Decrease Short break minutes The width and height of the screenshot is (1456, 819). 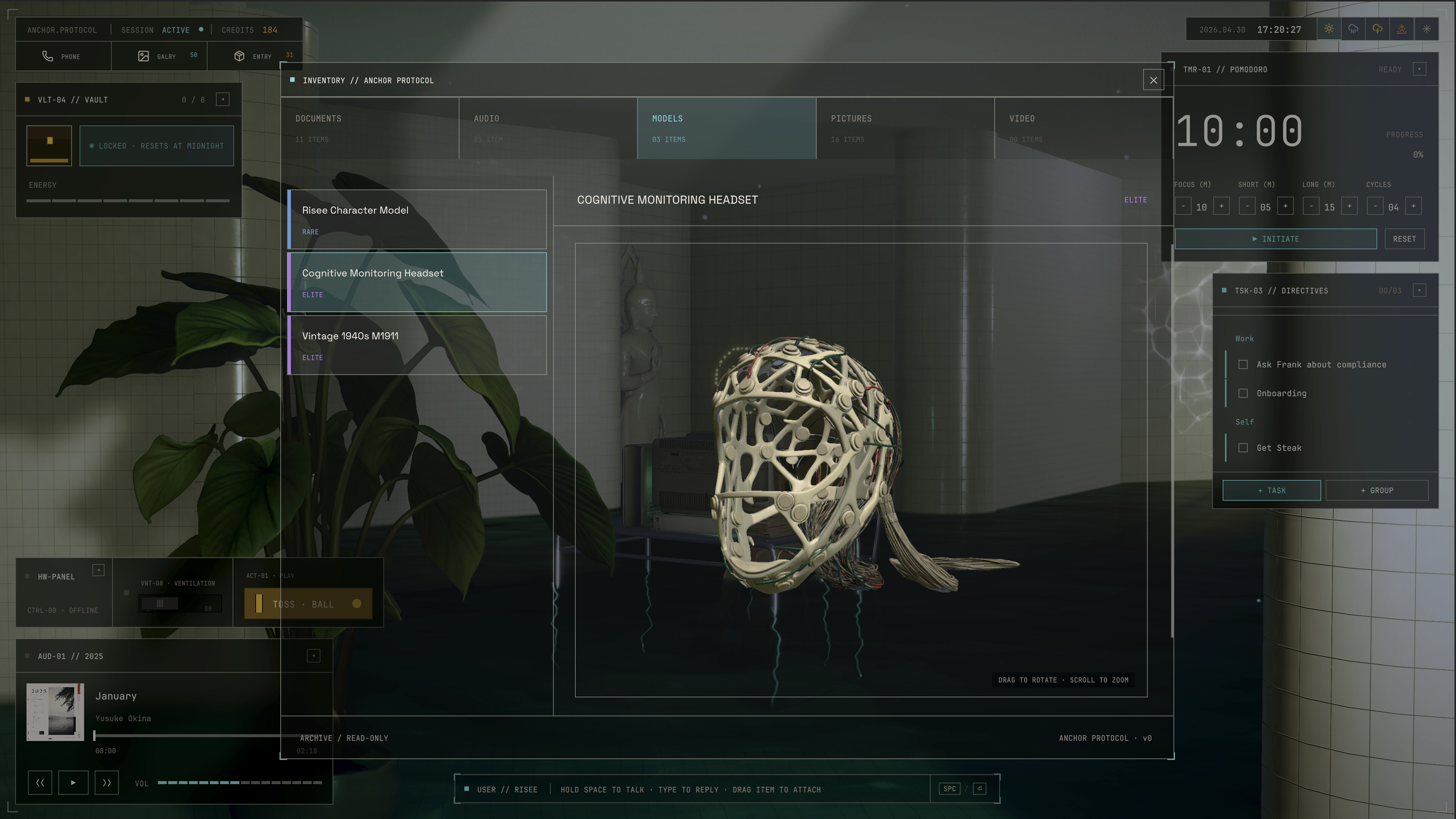click(x=1247, y=206)
